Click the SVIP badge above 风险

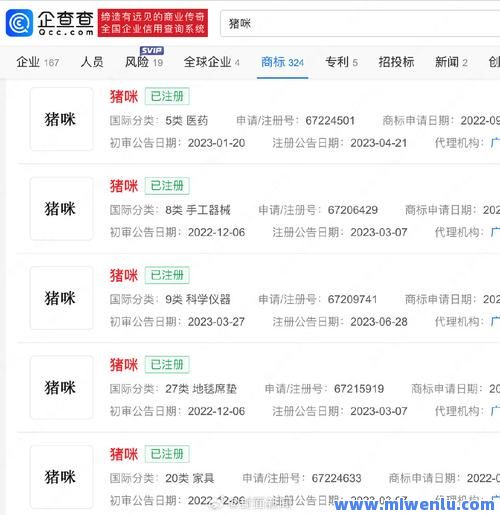pyautogui.click(x=152, y=50)
